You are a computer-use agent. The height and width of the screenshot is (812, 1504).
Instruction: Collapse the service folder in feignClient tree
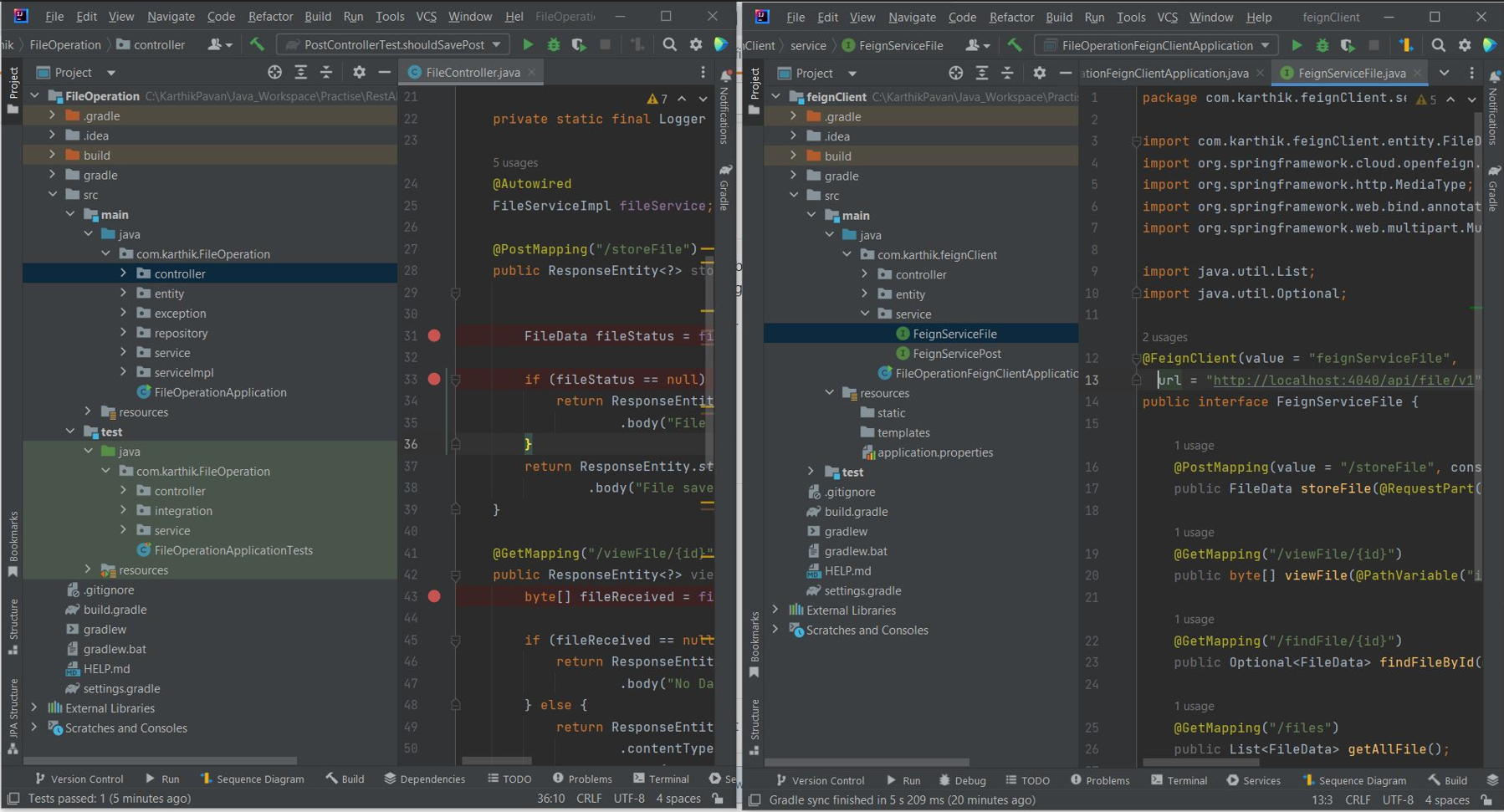pyautogui.click(x=865, y=314)
